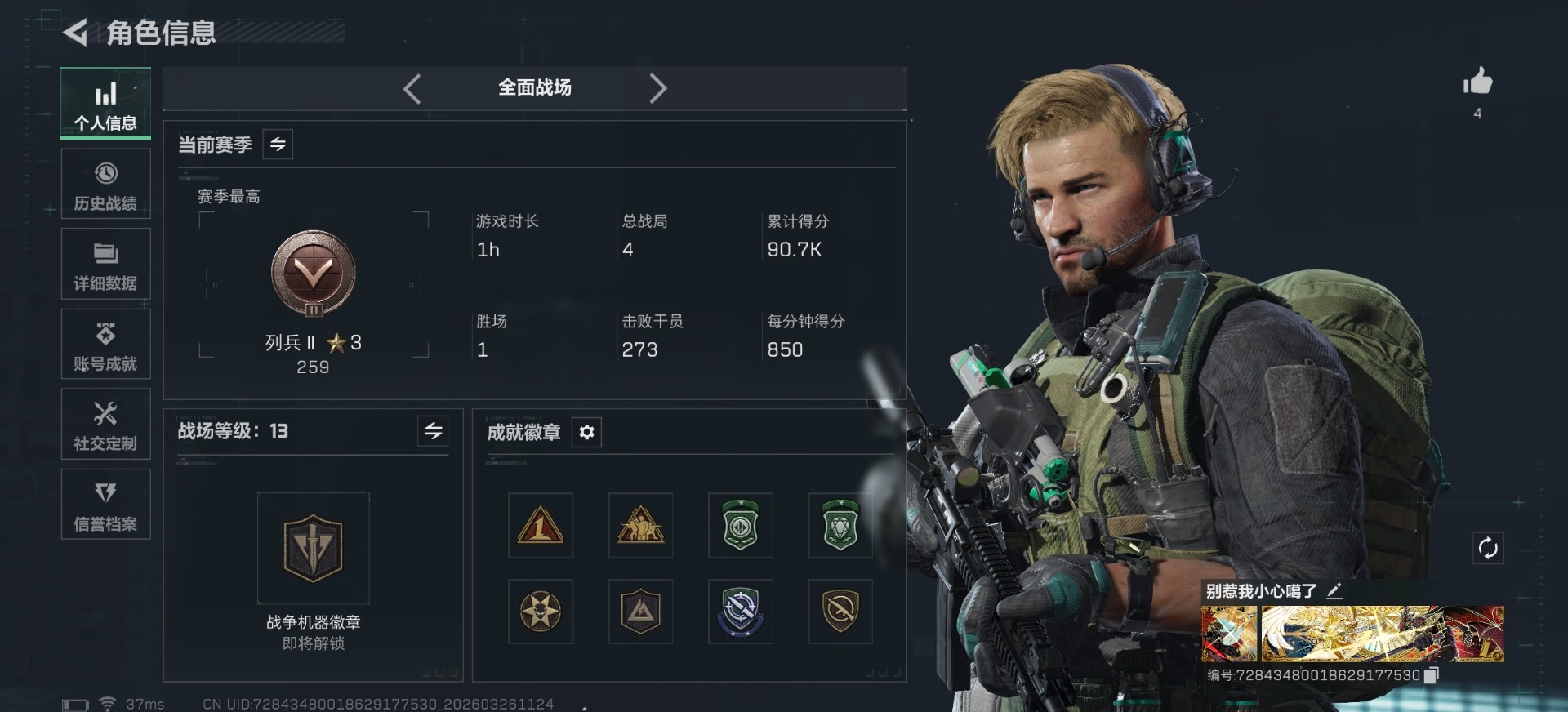This screenshot has height=712, width=1568.
Task: Open the 历史战绩 tab
Action: pyautogui.click(x=105, y=184)
